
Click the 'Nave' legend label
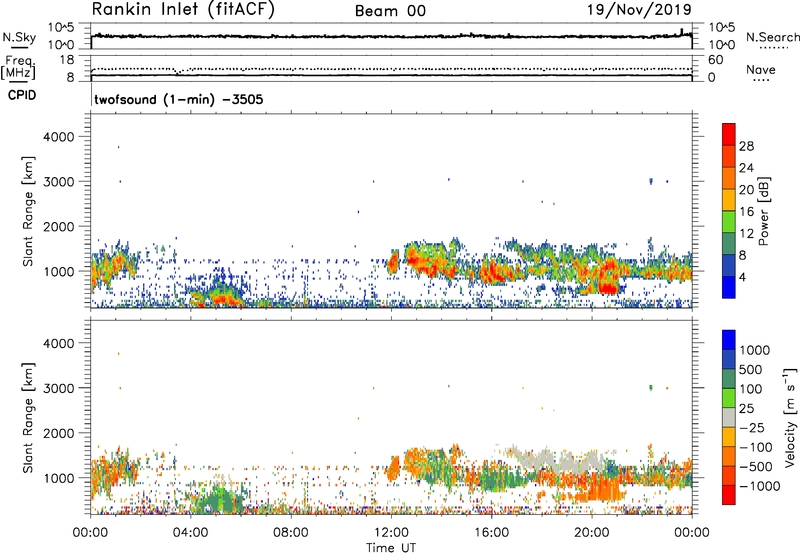(761, 70)
